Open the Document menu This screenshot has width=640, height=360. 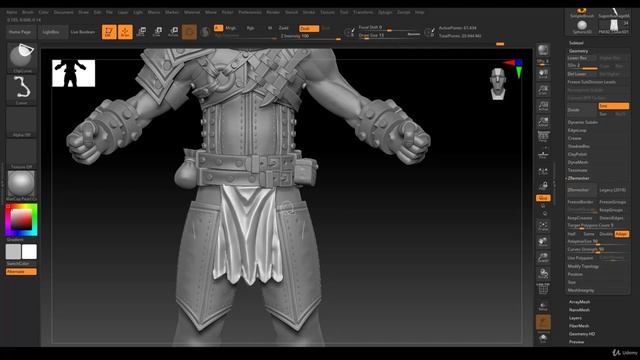point(64,12)
